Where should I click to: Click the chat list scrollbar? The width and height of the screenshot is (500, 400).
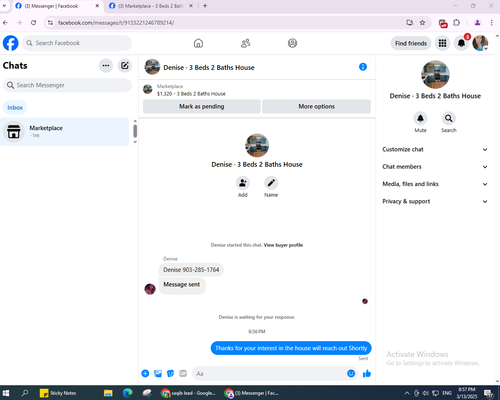point(135,131)
